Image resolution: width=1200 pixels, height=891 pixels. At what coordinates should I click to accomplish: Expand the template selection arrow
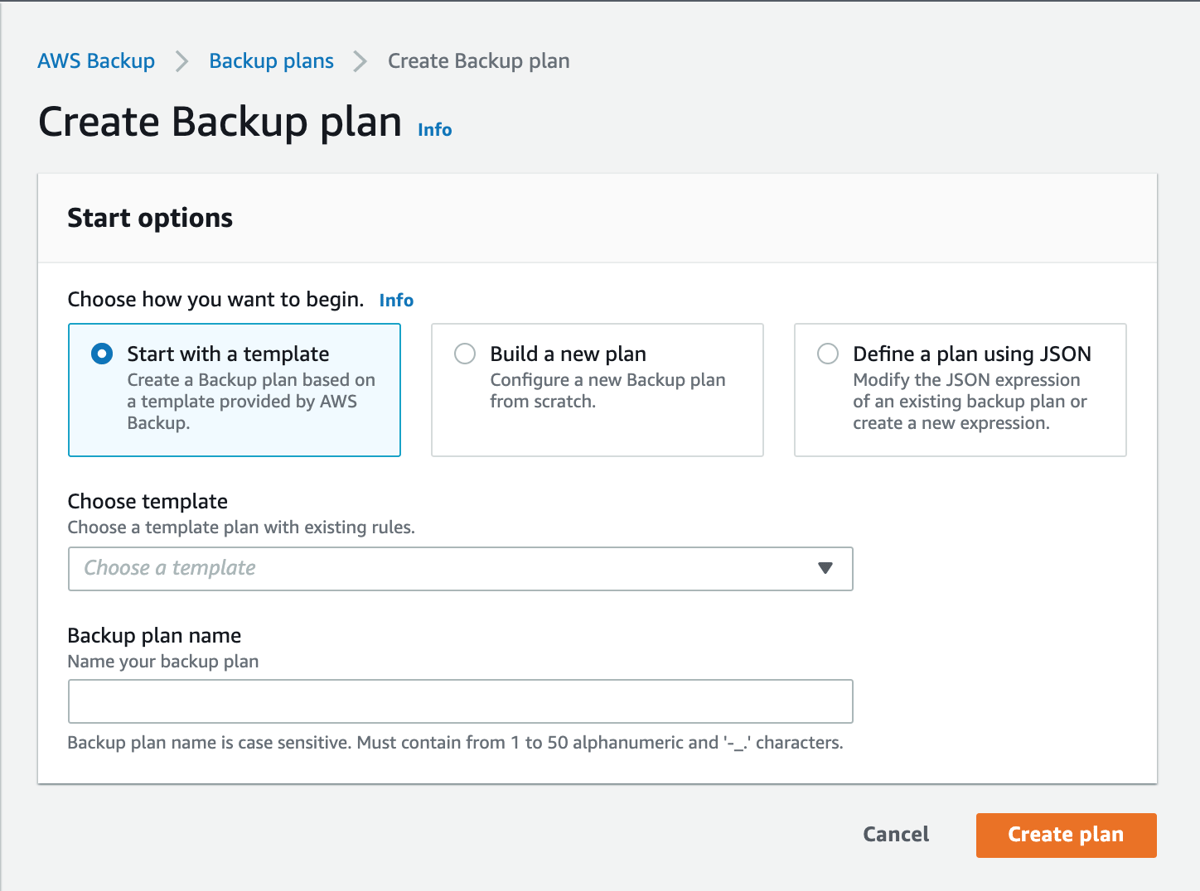point(824,568)
